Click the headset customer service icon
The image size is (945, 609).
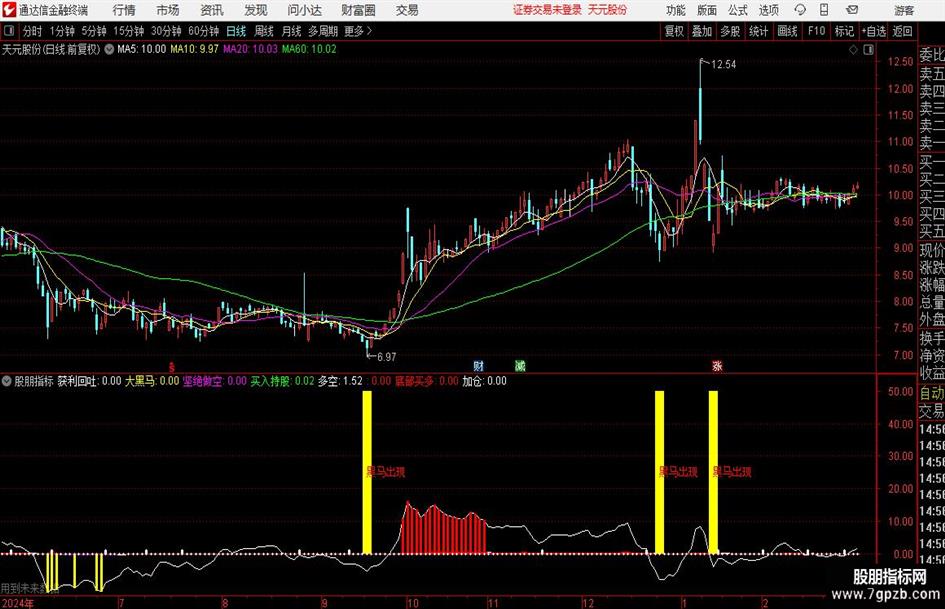(x=800, y=10)
